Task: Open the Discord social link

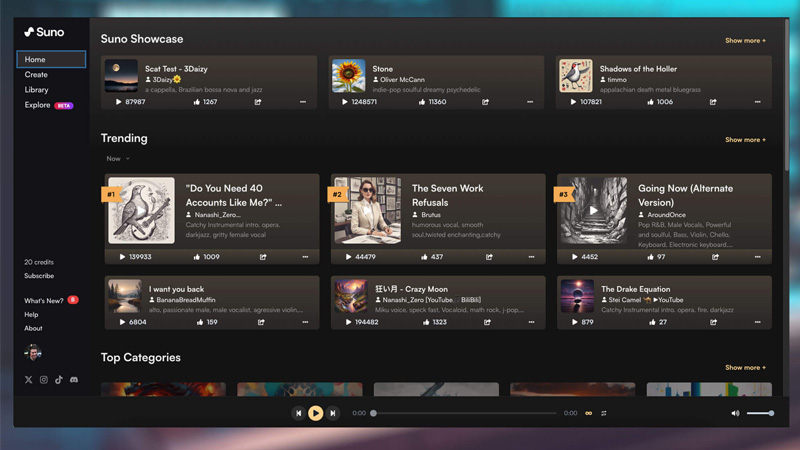Action: (74, 380)
